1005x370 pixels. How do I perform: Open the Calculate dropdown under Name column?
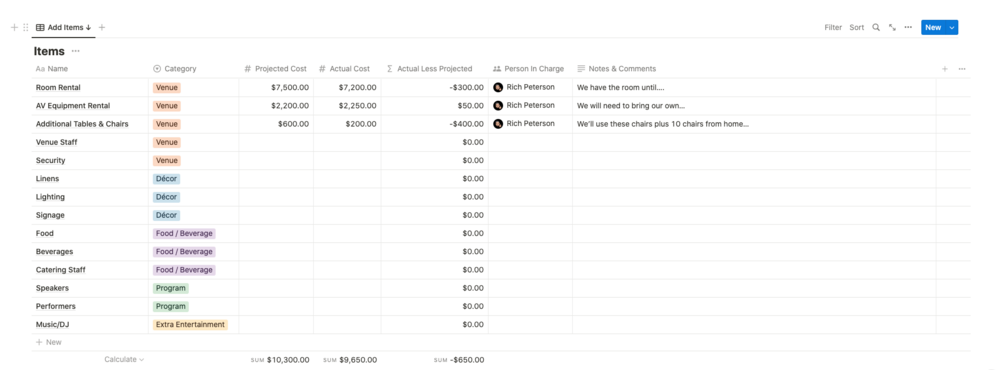[124, 360]
